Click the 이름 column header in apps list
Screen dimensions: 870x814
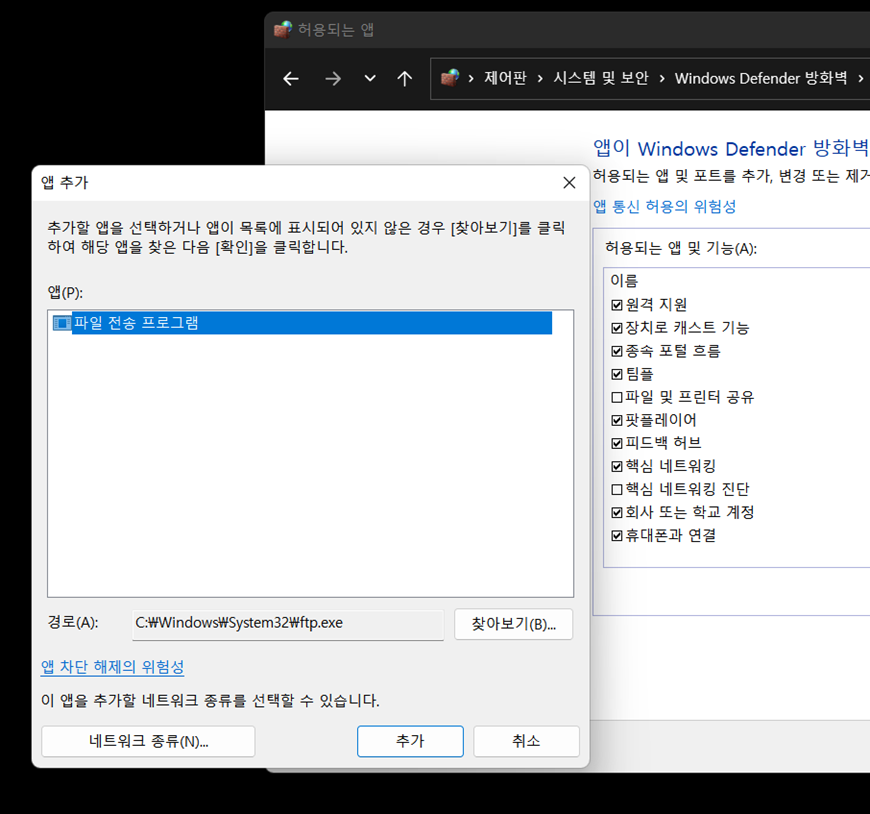pyautogui.click(x=624, y=281)
